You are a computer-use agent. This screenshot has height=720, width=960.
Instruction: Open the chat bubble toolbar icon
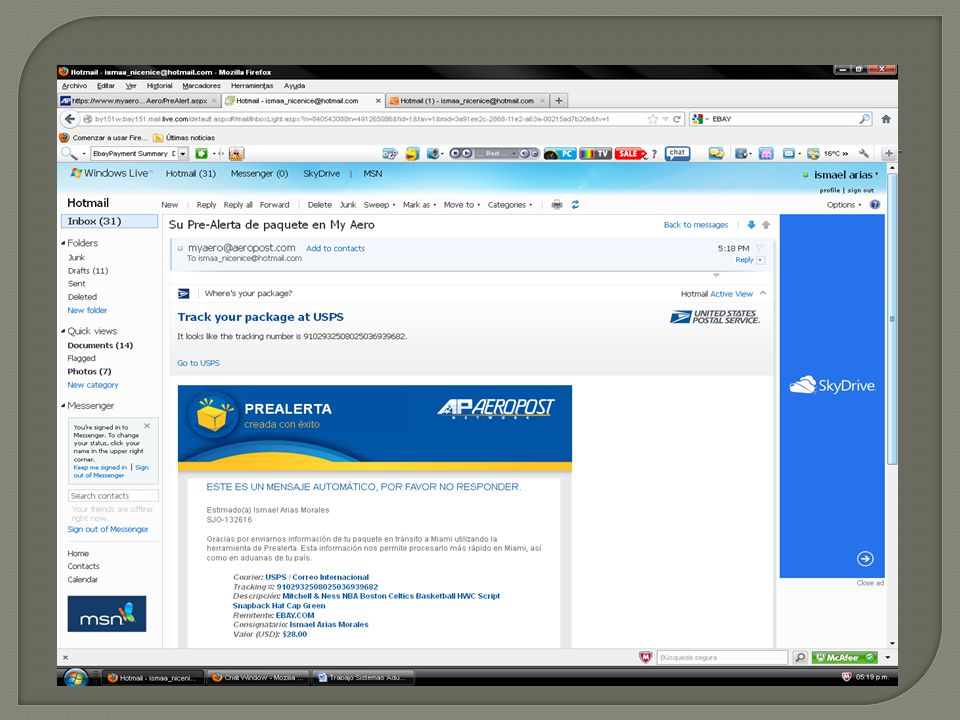click(677, 153)
